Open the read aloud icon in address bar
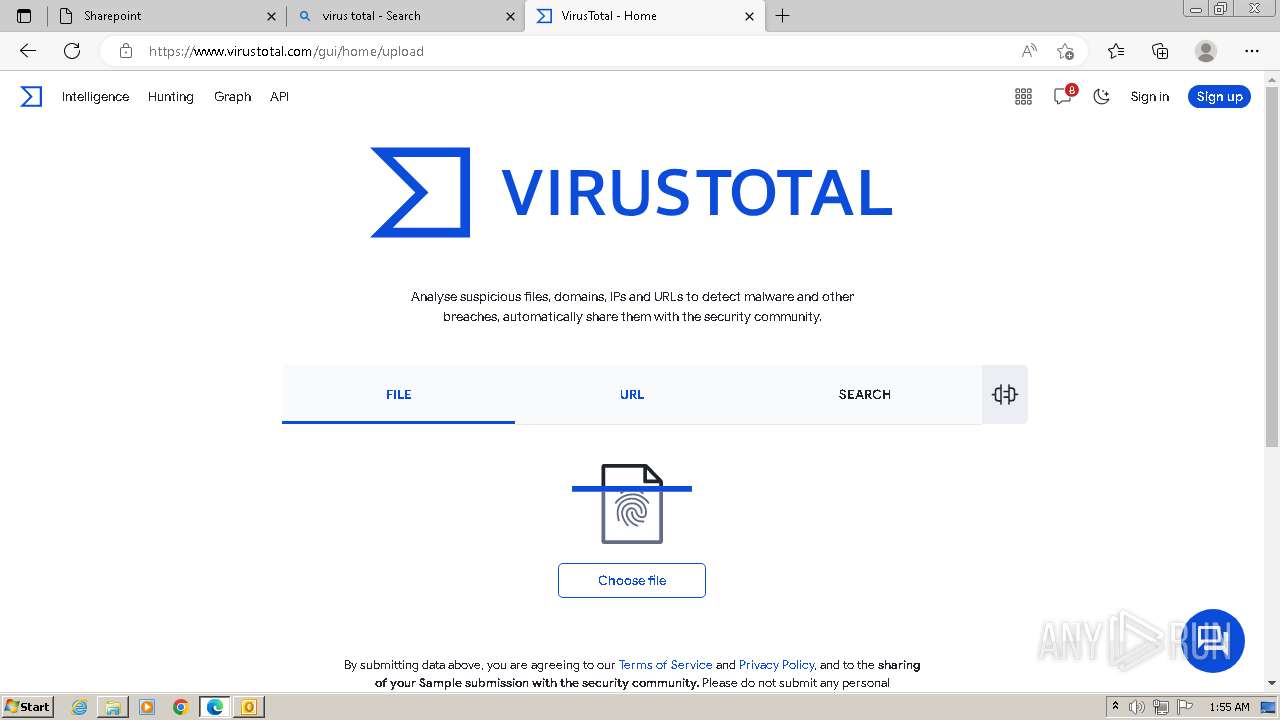The image size is (1280, 720). (x=1029, y=51)
